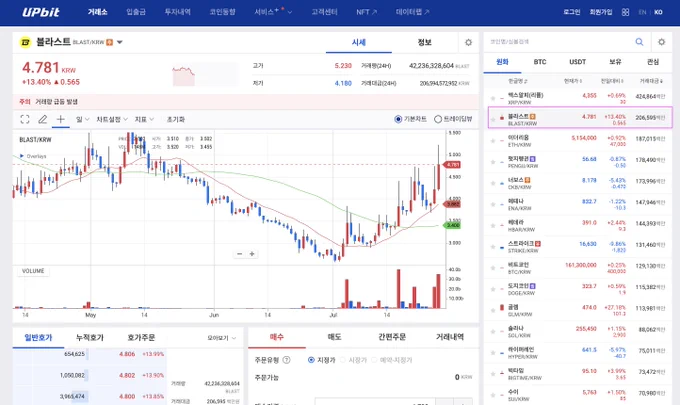The width and height of the screenshot is (680, 405).
Task: Switch to USDT market tab
Action: point(577,62)
